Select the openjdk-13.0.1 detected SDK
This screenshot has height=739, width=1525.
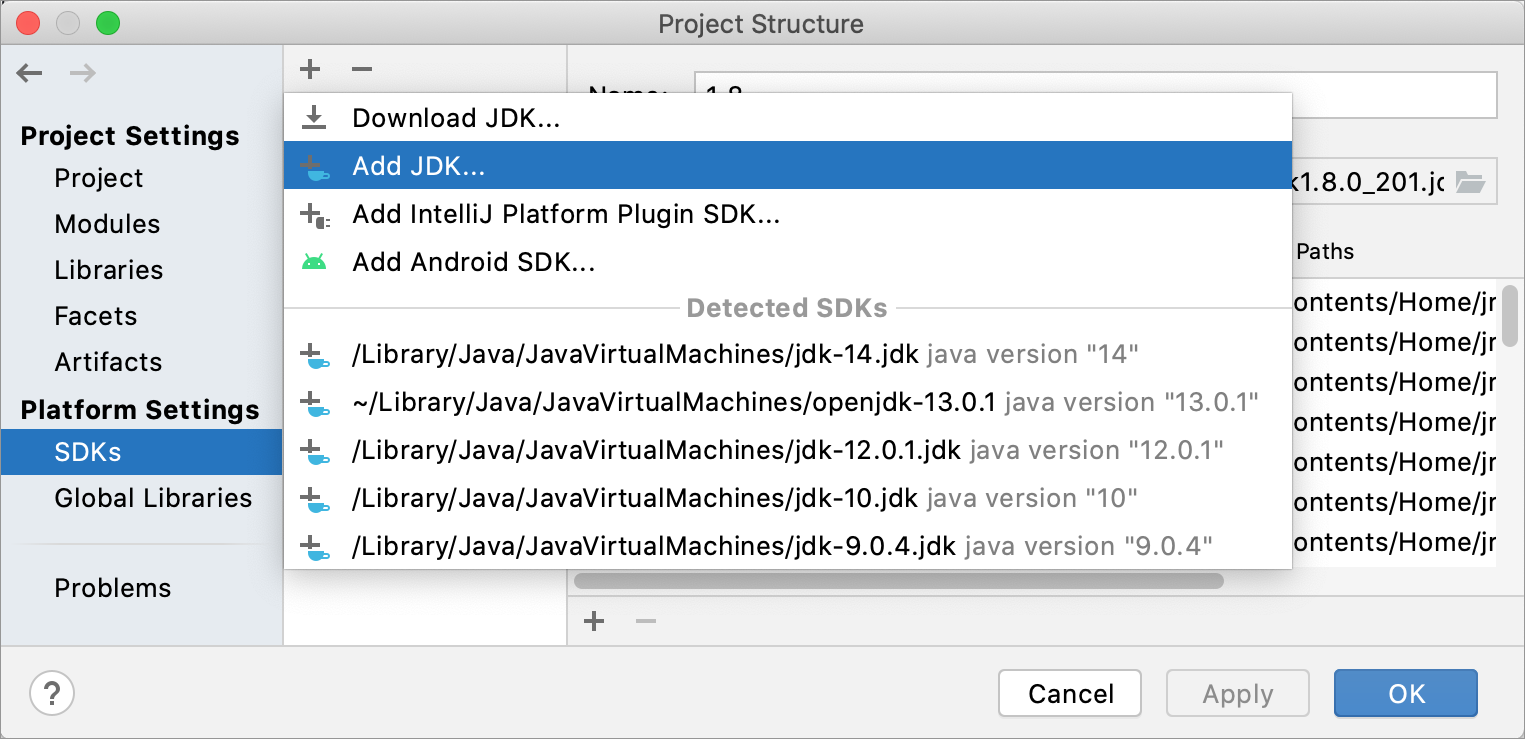click(x=670, y=402)
